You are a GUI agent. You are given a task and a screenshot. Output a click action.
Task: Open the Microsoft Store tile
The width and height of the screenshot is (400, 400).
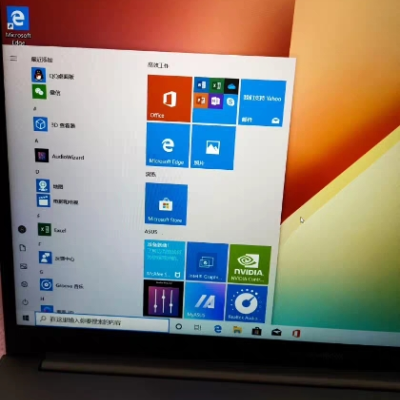166,204
